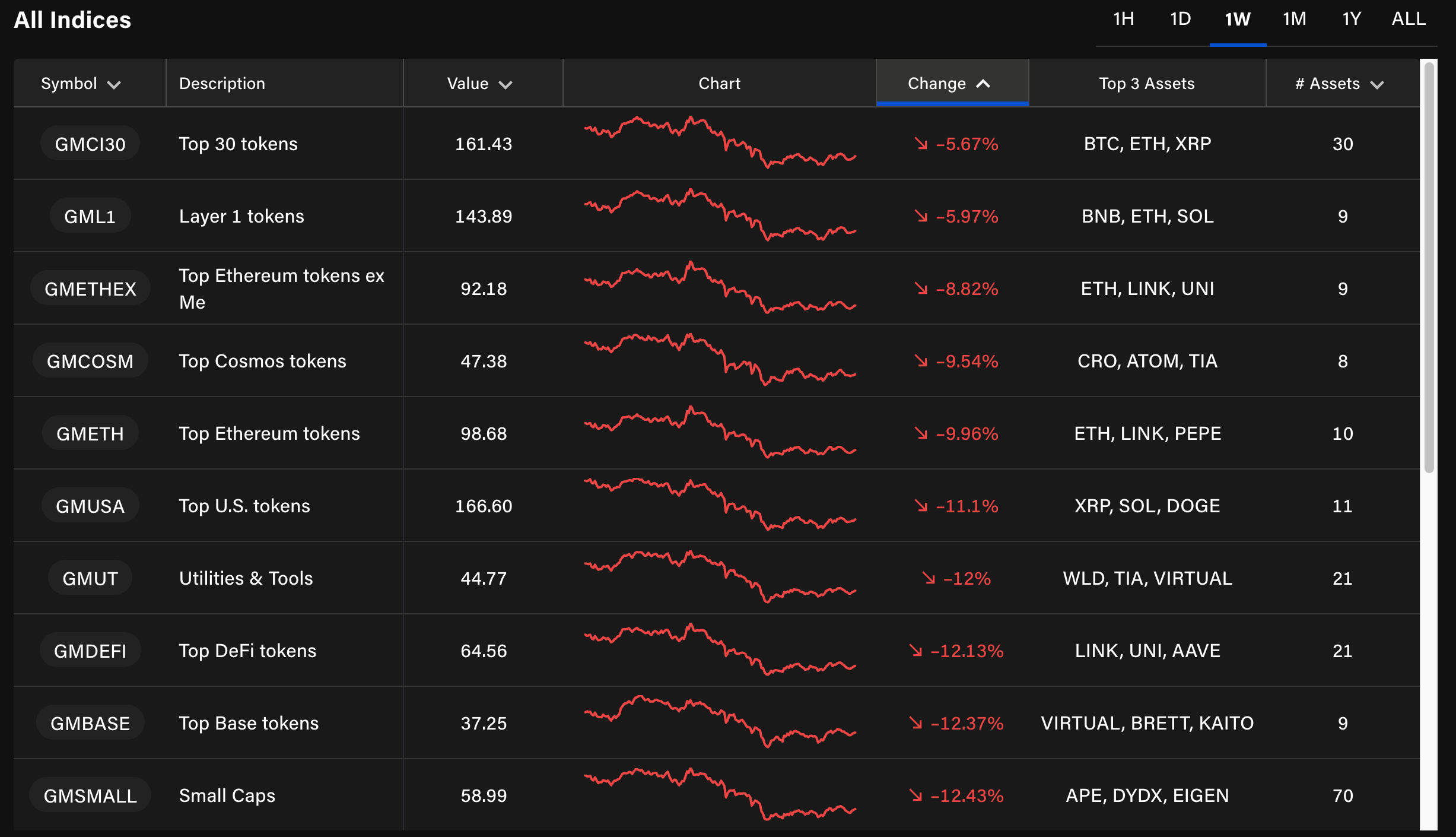Switch to the 1H timeframe tab

pos(1123,20)
